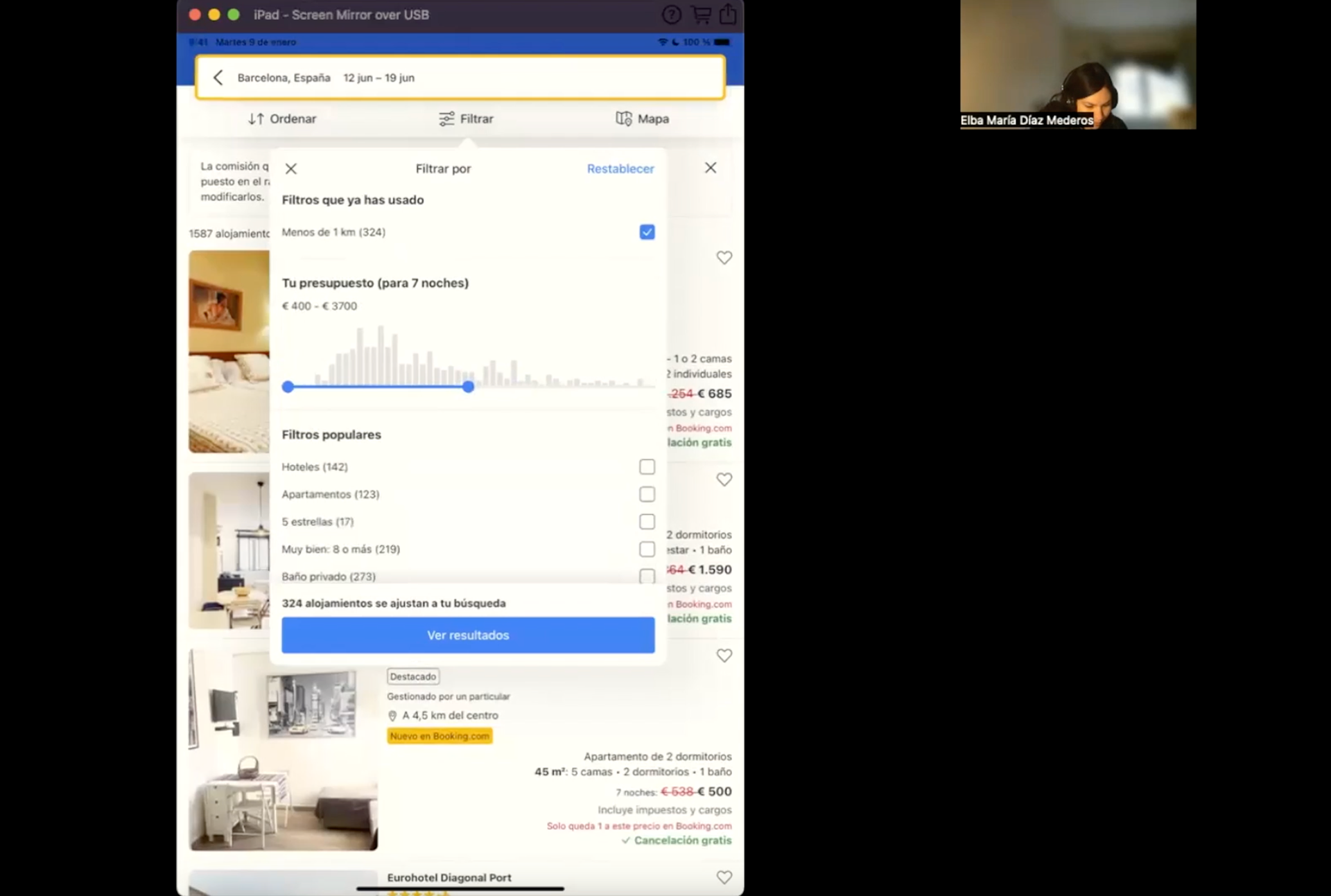The image size is (1331, 896).
Task: Close the Filtrar por panel with X
Action: (x=291, y=169)
